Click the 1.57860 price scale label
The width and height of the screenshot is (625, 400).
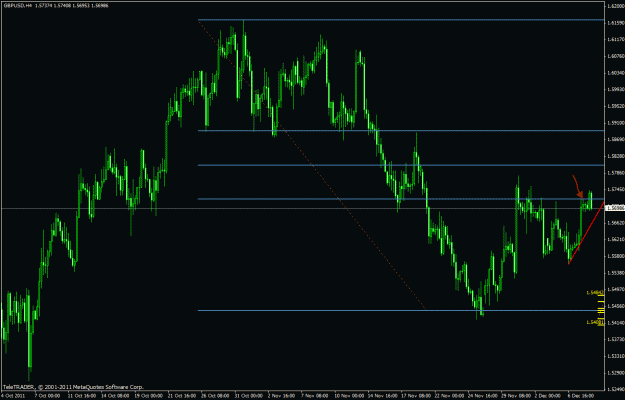click(x=615, y=173)
